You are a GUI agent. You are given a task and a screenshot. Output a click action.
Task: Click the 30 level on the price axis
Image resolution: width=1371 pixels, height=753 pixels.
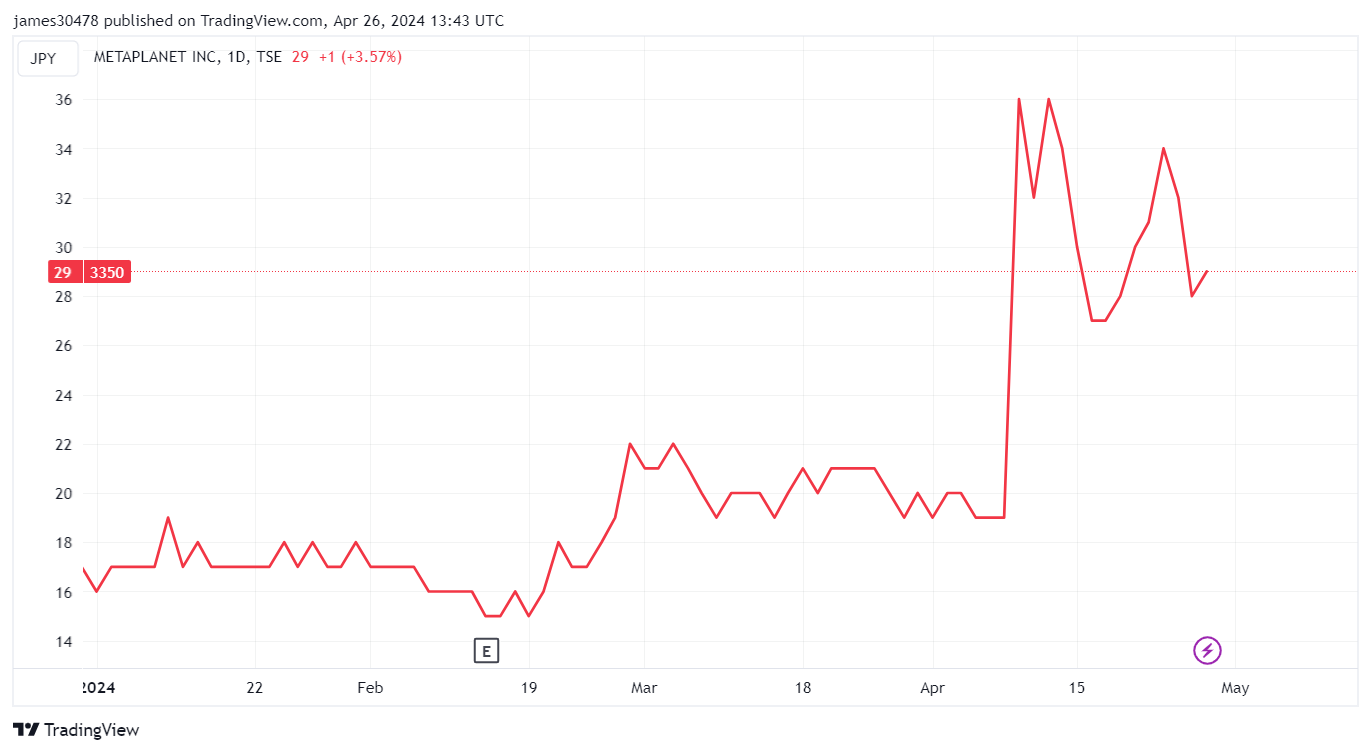click(63, 248)
